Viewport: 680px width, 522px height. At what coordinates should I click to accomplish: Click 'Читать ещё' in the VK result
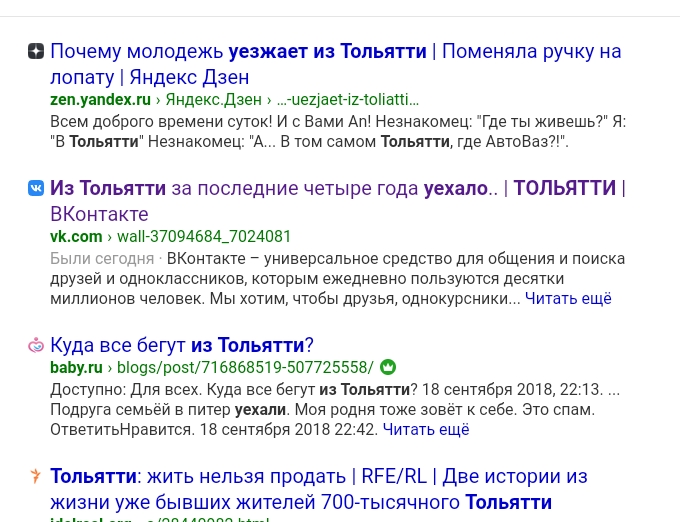pos(568,298)
